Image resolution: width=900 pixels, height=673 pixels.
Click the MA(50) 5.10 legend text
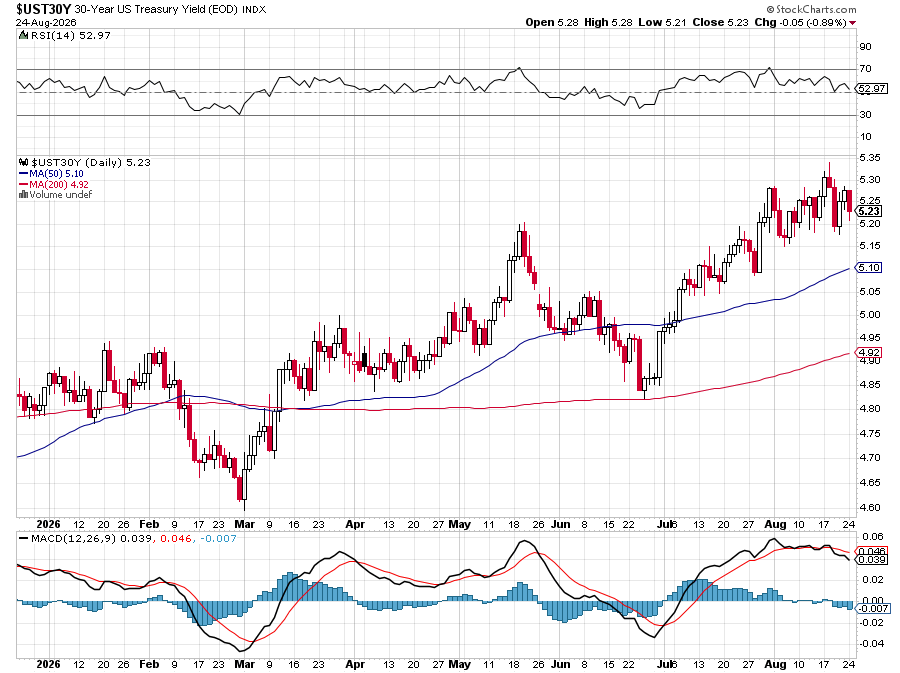click(56, 173)
